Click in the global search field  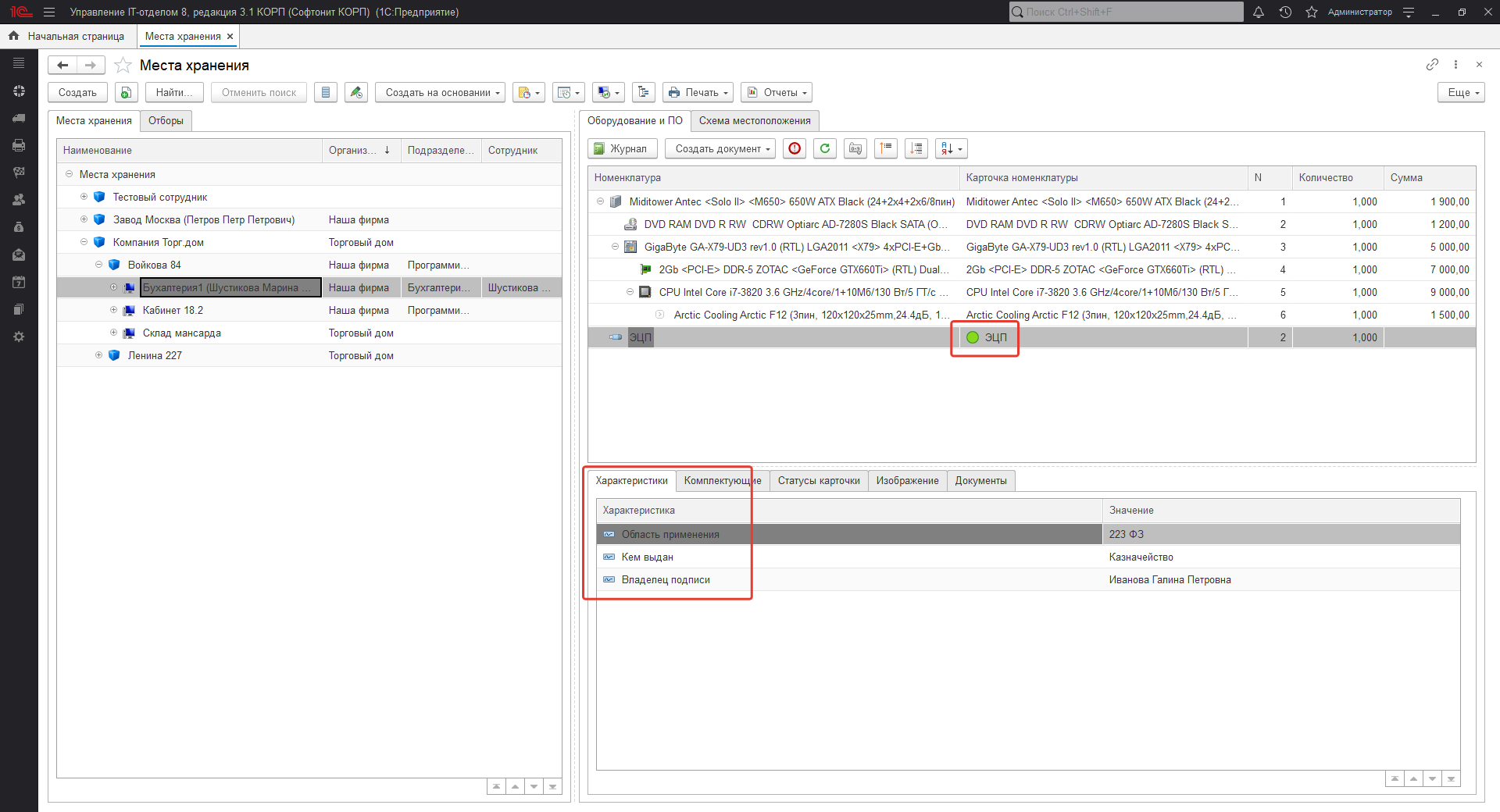1125,12
